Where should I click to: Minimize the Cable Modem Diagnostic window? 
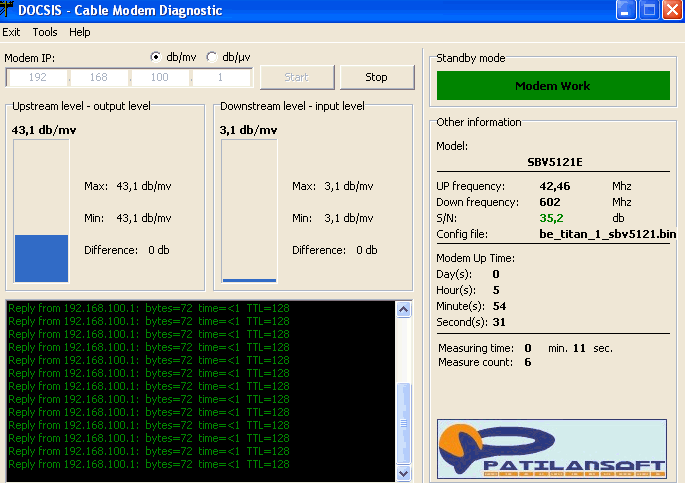(626, 10)
